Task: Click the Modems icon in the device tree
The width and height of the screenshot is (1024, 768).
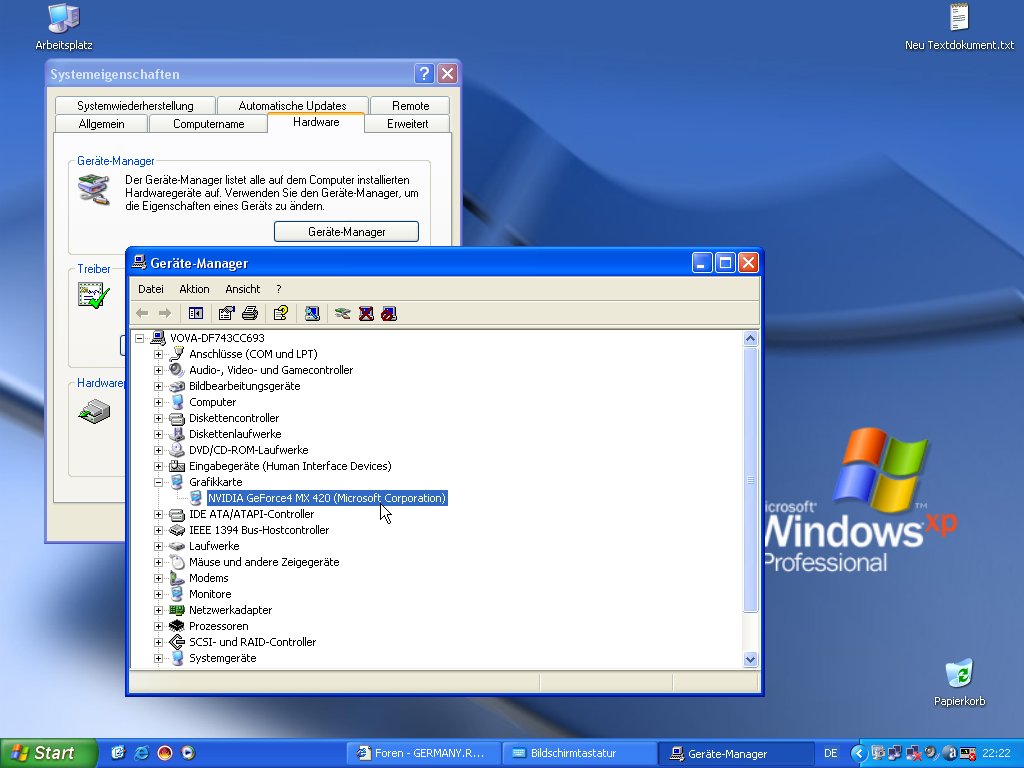Action: pos(177,578)
